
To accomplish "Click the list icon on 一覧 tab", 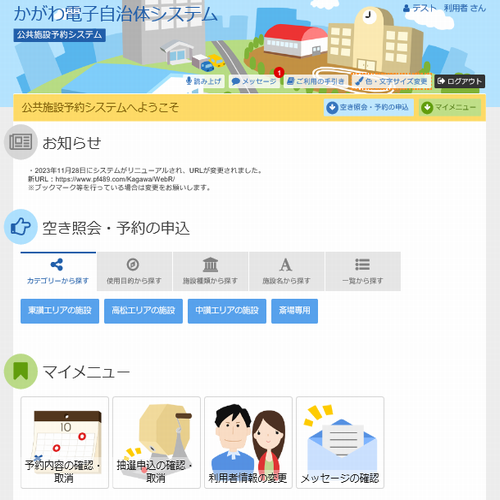I will (362, 265).
